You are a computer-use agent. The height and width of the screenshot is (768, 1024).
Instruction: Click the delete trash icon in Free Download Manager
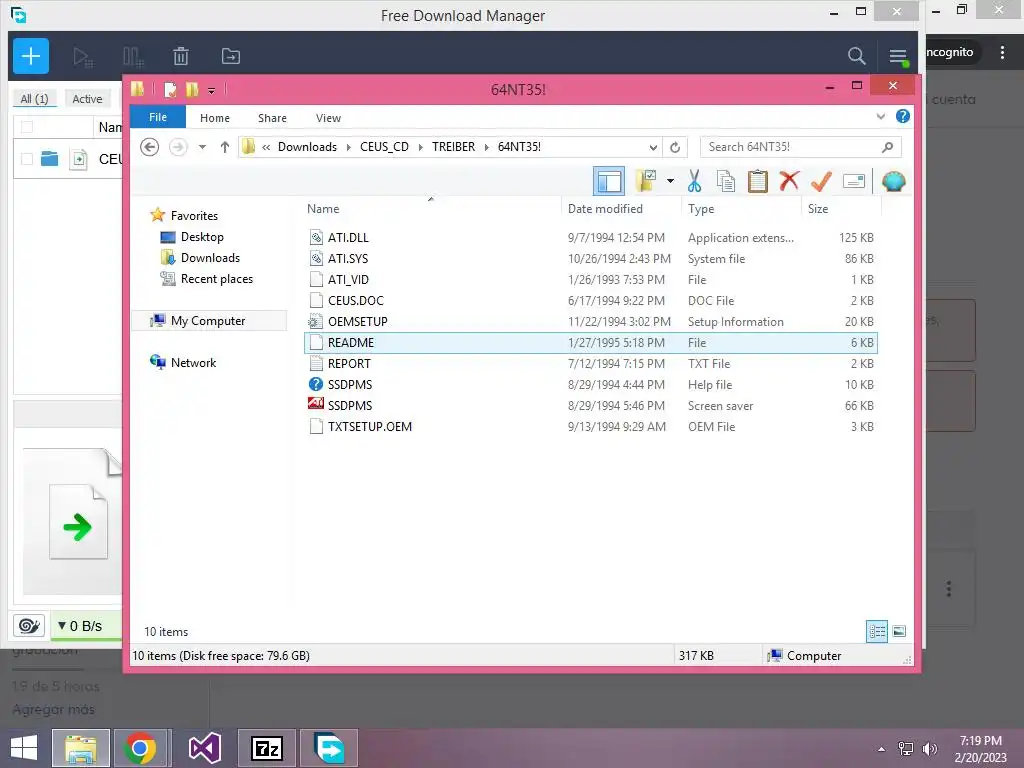coord(181,57)
